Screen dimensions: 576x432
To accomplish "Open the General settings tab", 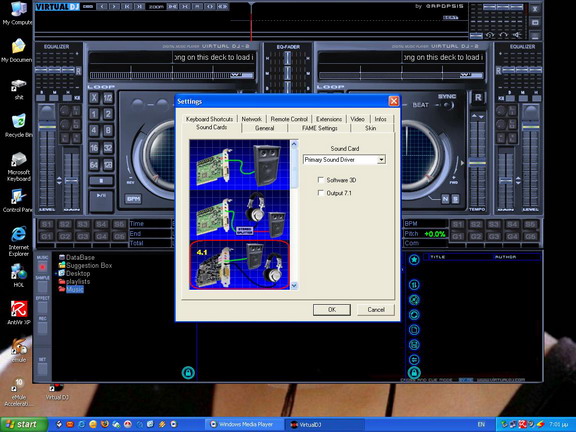I will pos(264,128).
